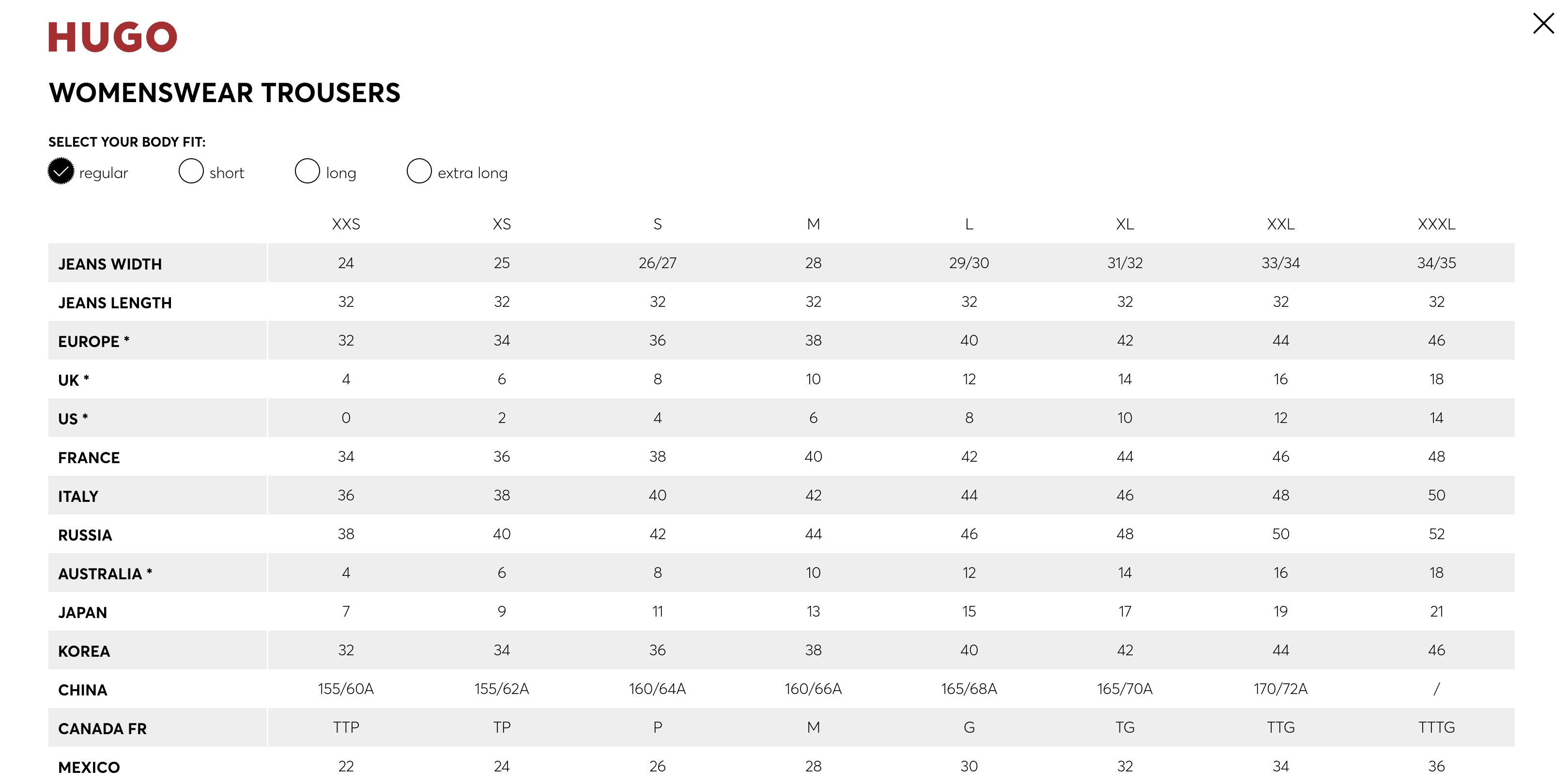
Task: Click the XXS size column header
Action: [x=346, y=225]
